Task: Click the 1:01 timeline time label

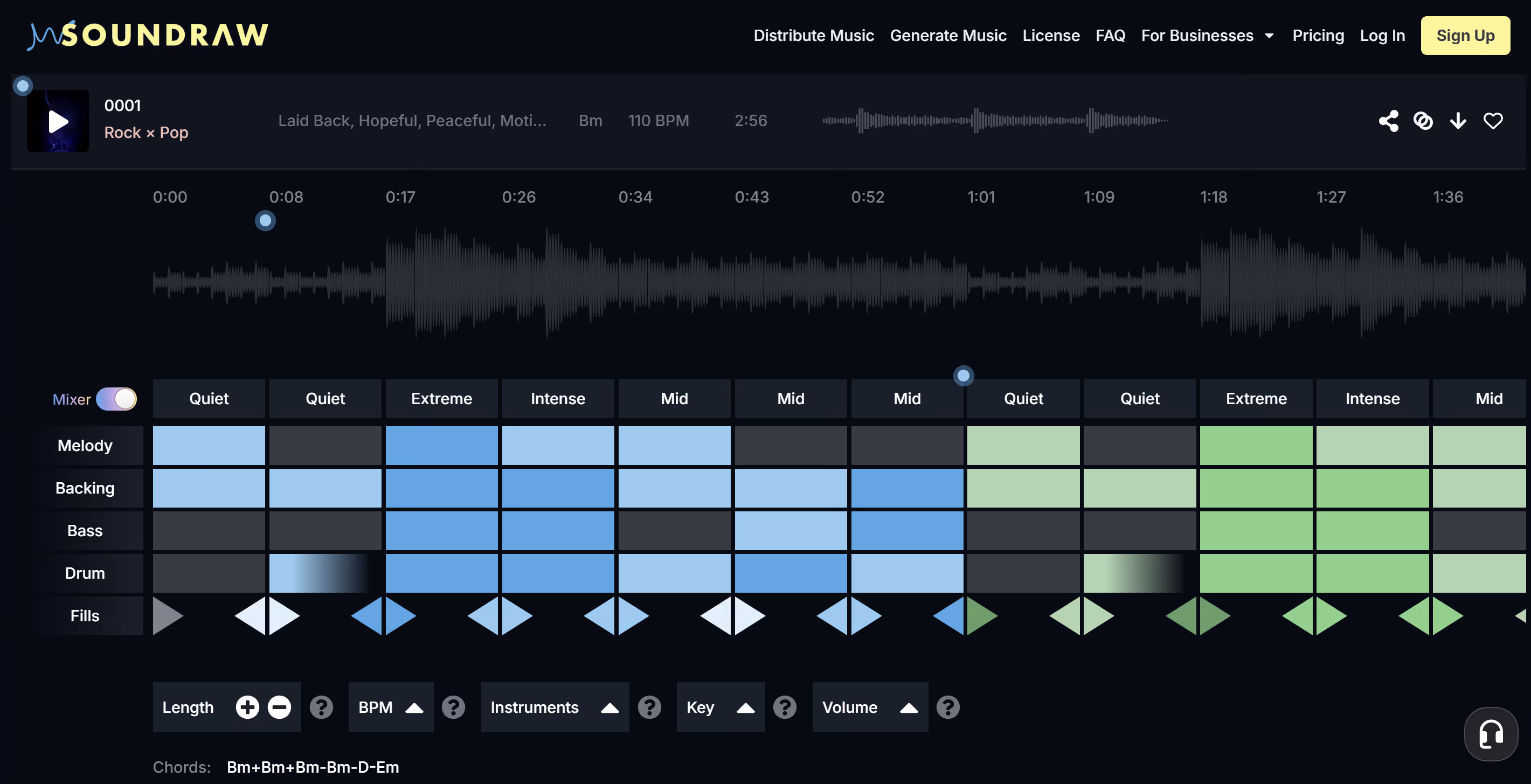Action: click(x=981, y=197)
